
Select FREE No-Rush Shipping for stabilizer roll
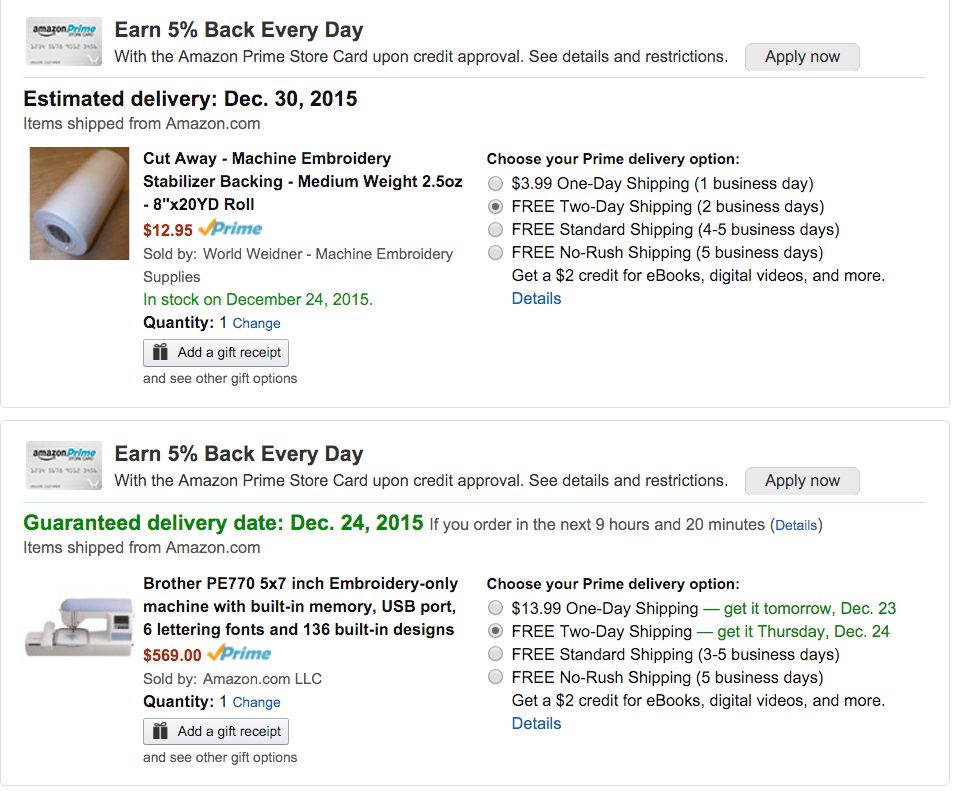click(495, 253)
